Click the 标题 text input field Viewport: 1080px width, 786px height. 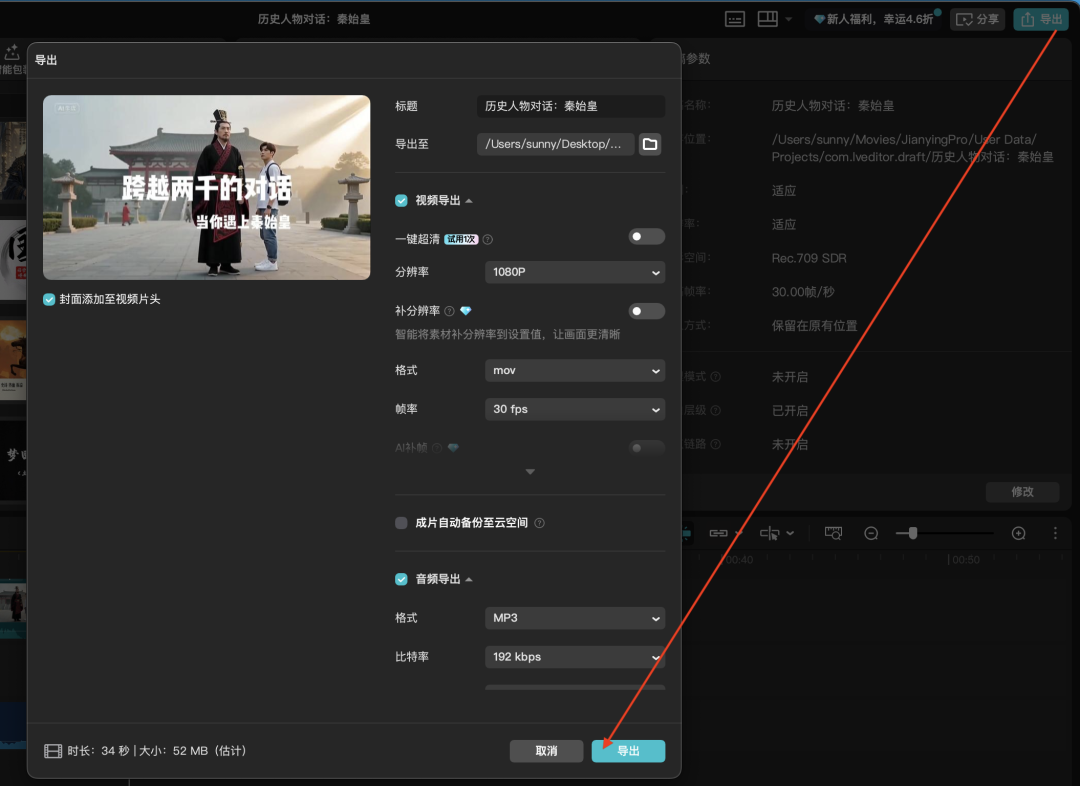click(x=570, y=106)
